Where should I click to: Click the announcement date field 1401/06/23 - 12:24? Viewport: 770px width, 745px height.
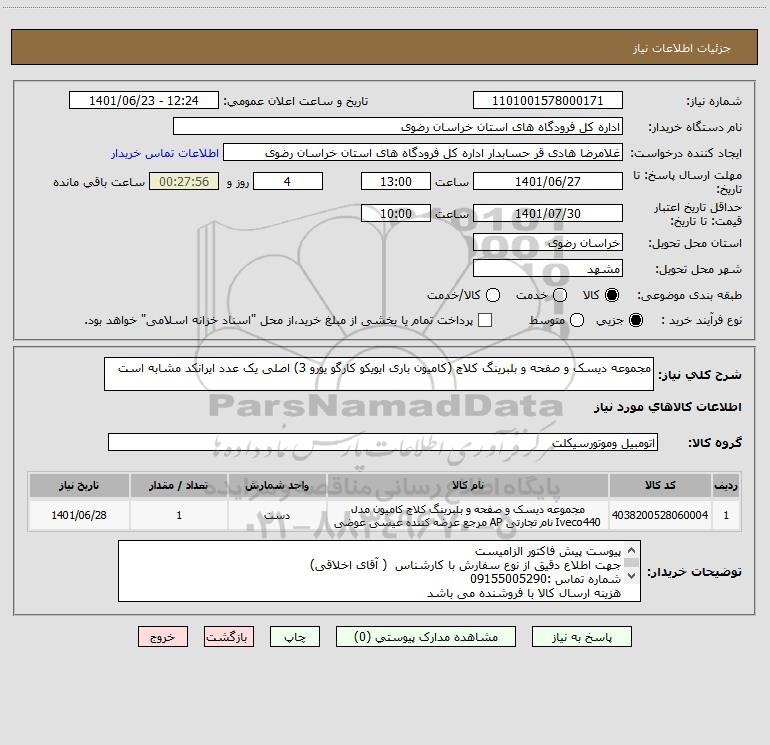click(144, 101)
